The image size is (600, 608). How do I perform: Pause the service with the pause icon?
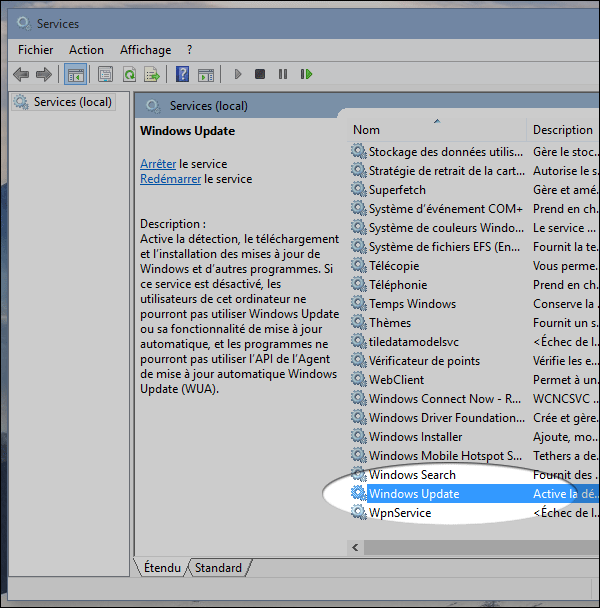coord(283,74)
